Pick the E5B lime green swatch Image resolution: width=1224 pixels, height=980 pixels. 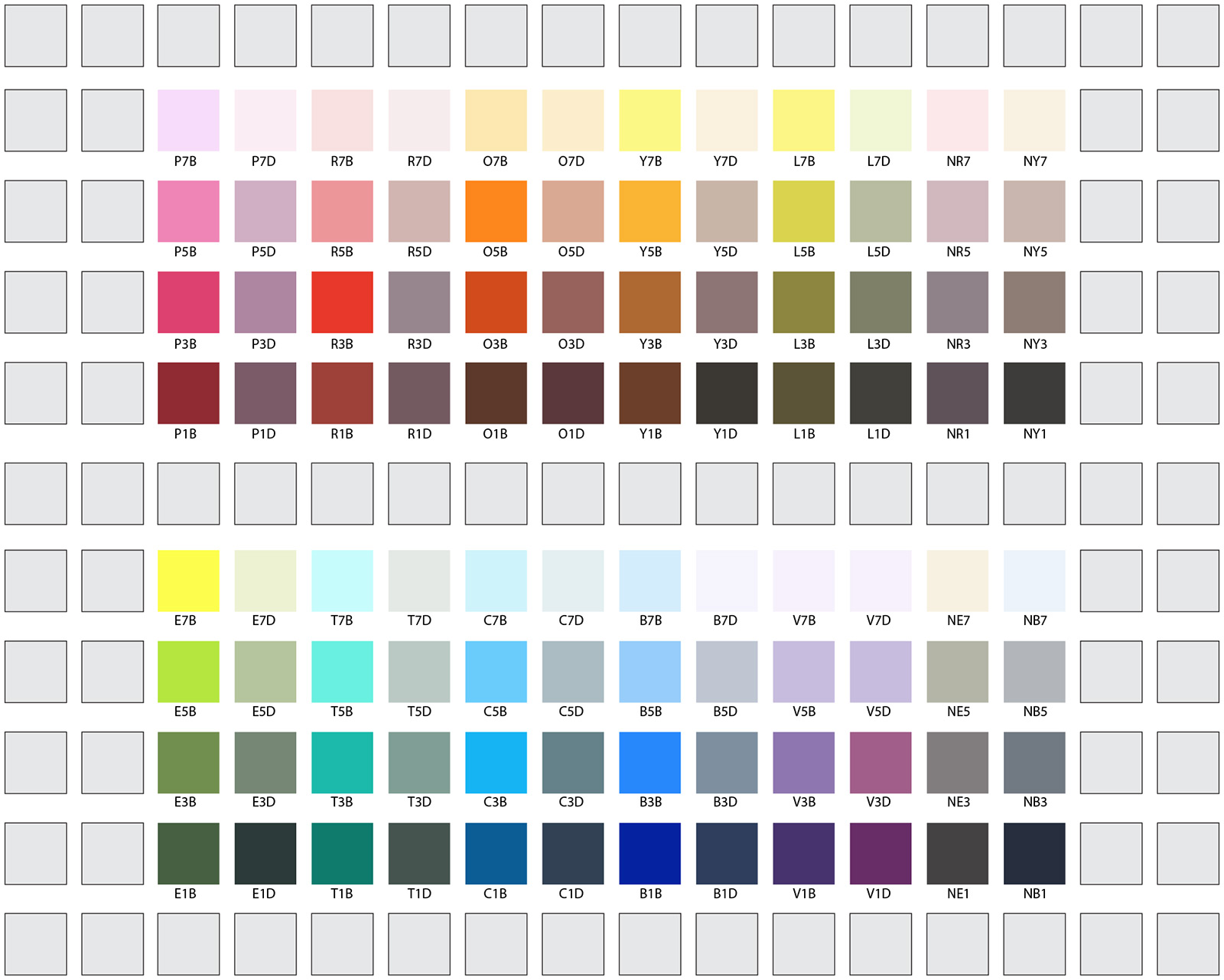pos(188,672)
